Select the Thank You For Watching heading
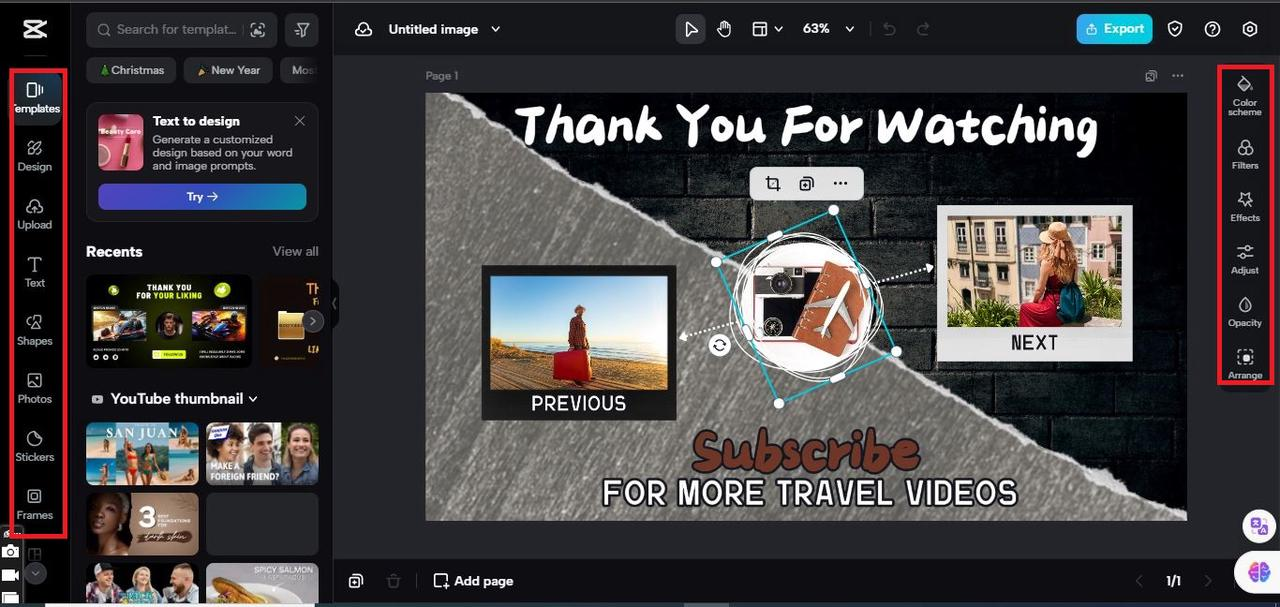Viewport: 1280px width, 607px height. point(805,127)
